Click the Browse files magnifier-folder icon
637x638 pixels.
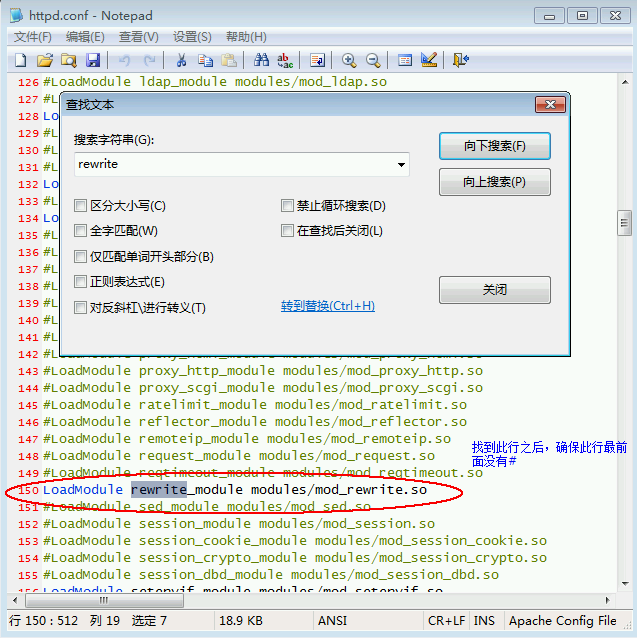click(x=69, y=60)
